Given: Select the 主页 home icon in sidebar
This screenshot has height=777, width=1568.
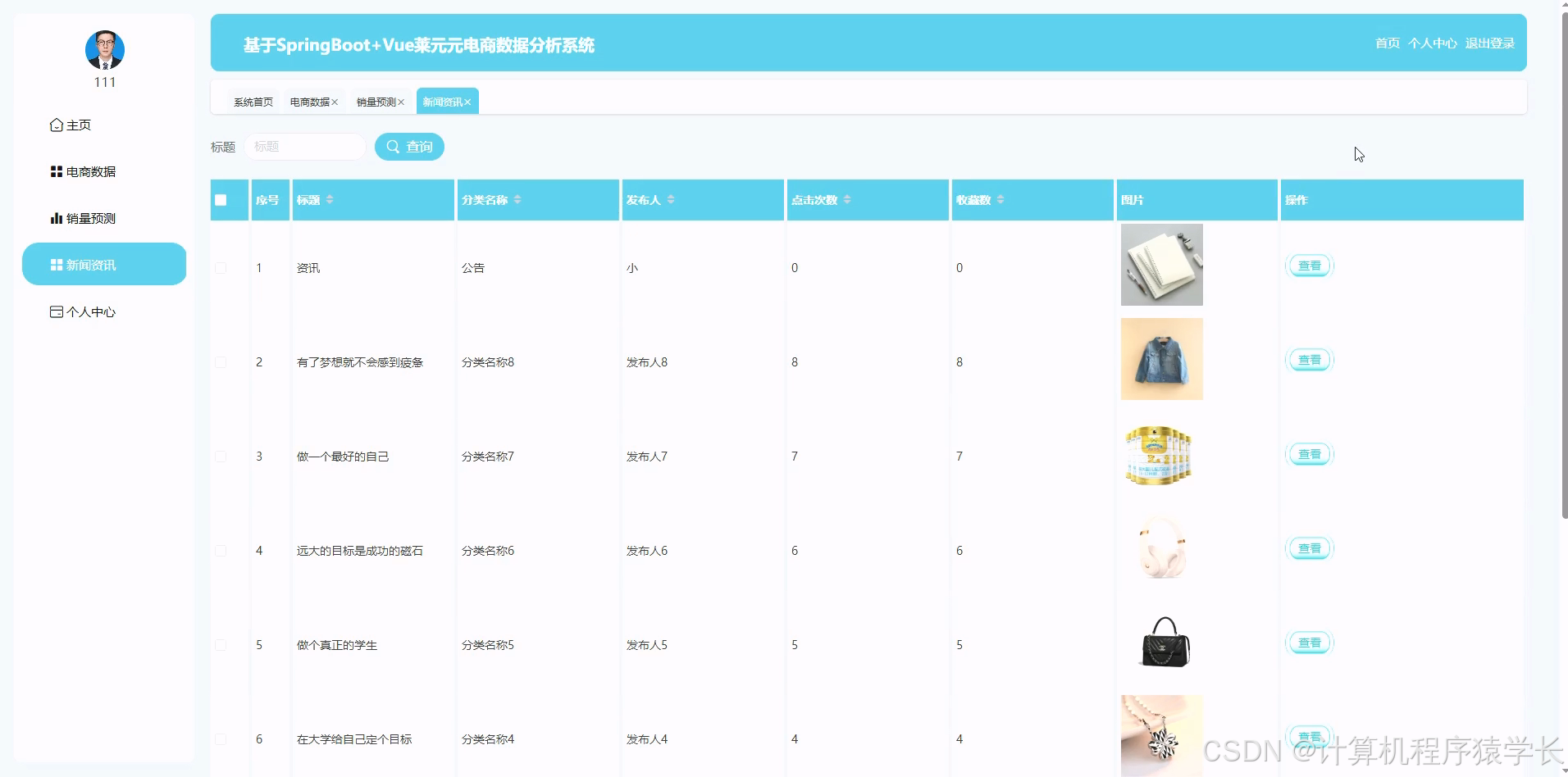Looking at the screenshot, I should point(55,125).
